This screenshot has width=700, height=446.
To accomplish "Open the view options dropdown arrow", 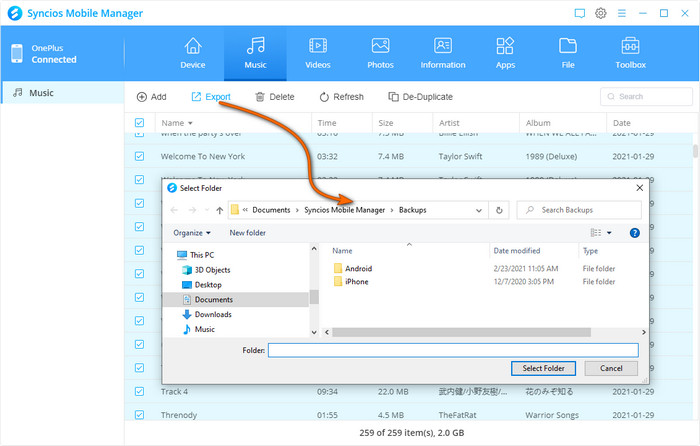I will pyautogui.click(x=609, y=233).
